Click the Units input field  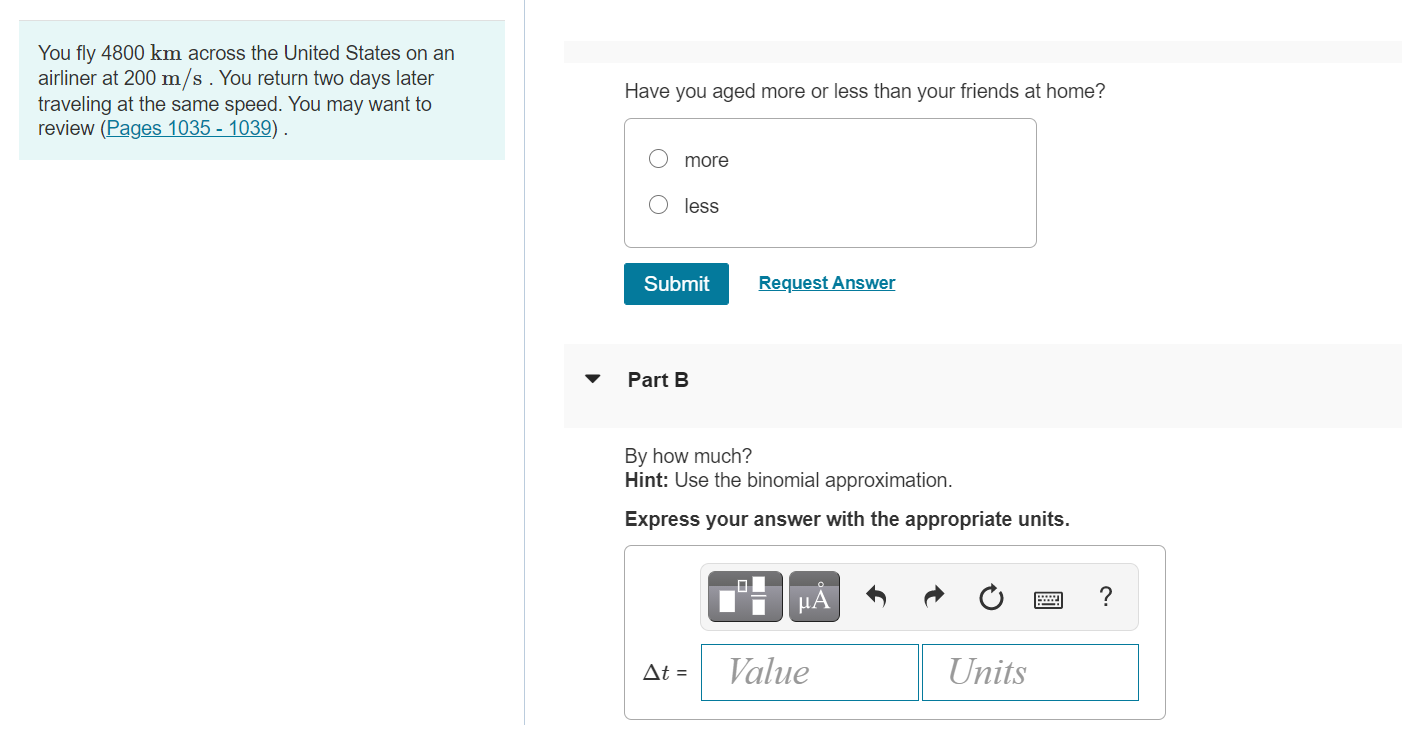pyautogui.click(x=1030, y=672)
